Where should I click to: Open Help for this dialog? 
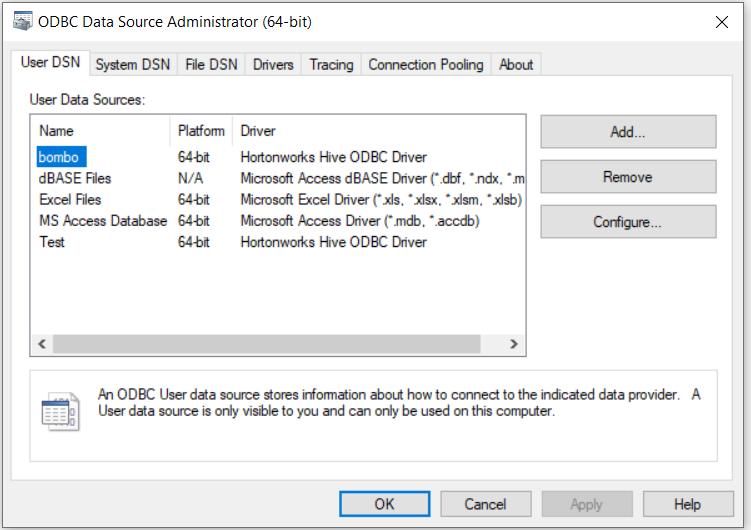pos(687,504)
